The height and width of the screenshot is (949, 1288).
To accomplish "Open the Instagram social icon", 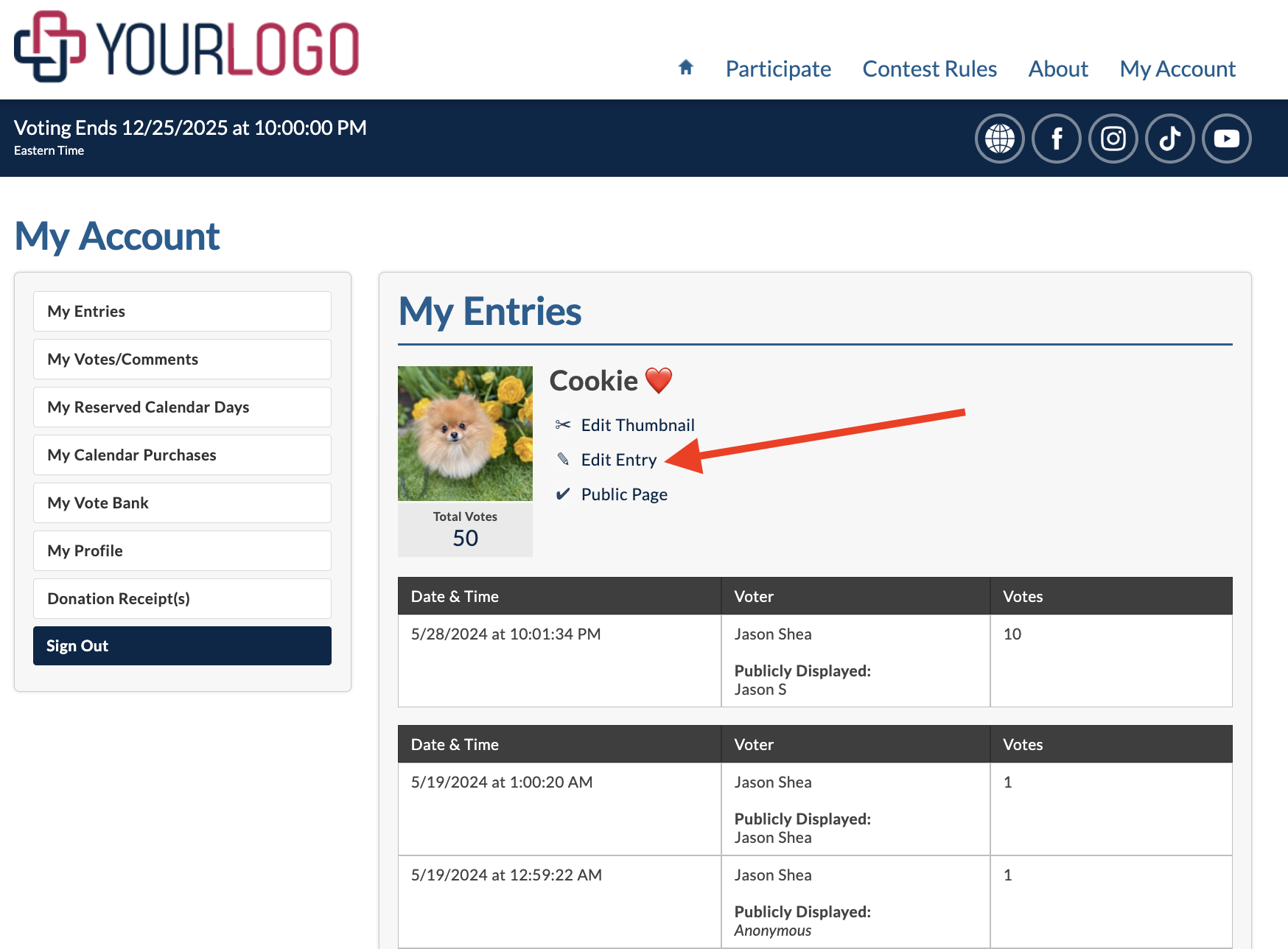I will point(1113,139).
